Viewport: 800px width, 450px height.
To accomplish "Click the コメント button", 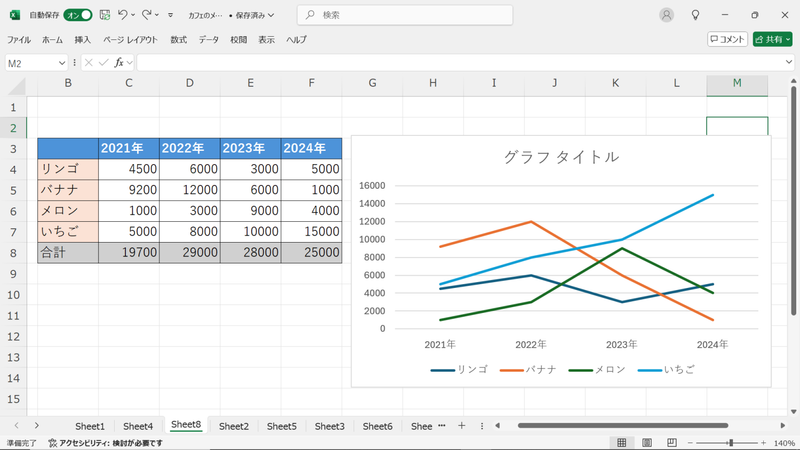I will tap(727, 39).
